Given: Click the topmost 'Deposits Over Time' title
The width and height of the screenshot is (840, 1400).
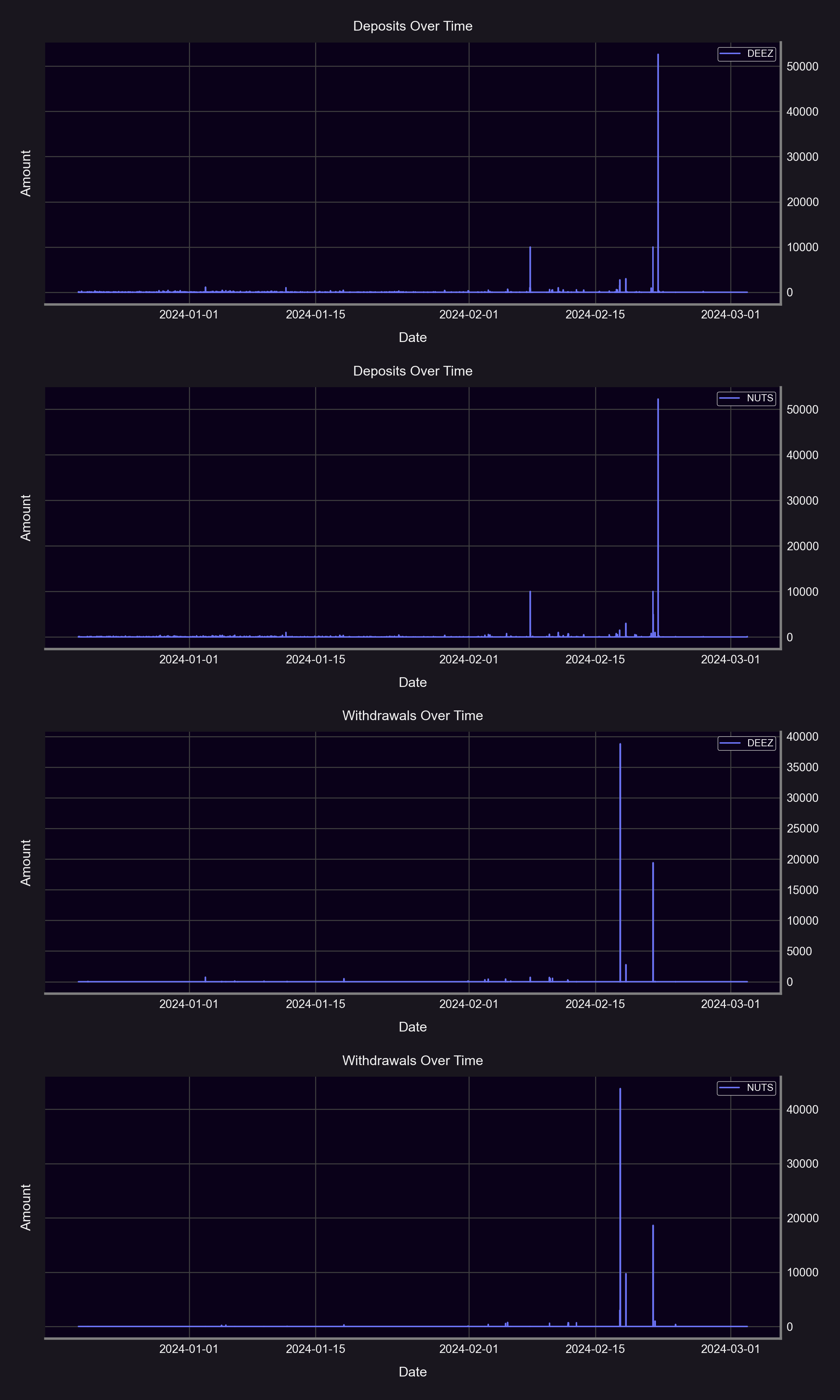Looking at the screenshot, I should click(413, 26).
